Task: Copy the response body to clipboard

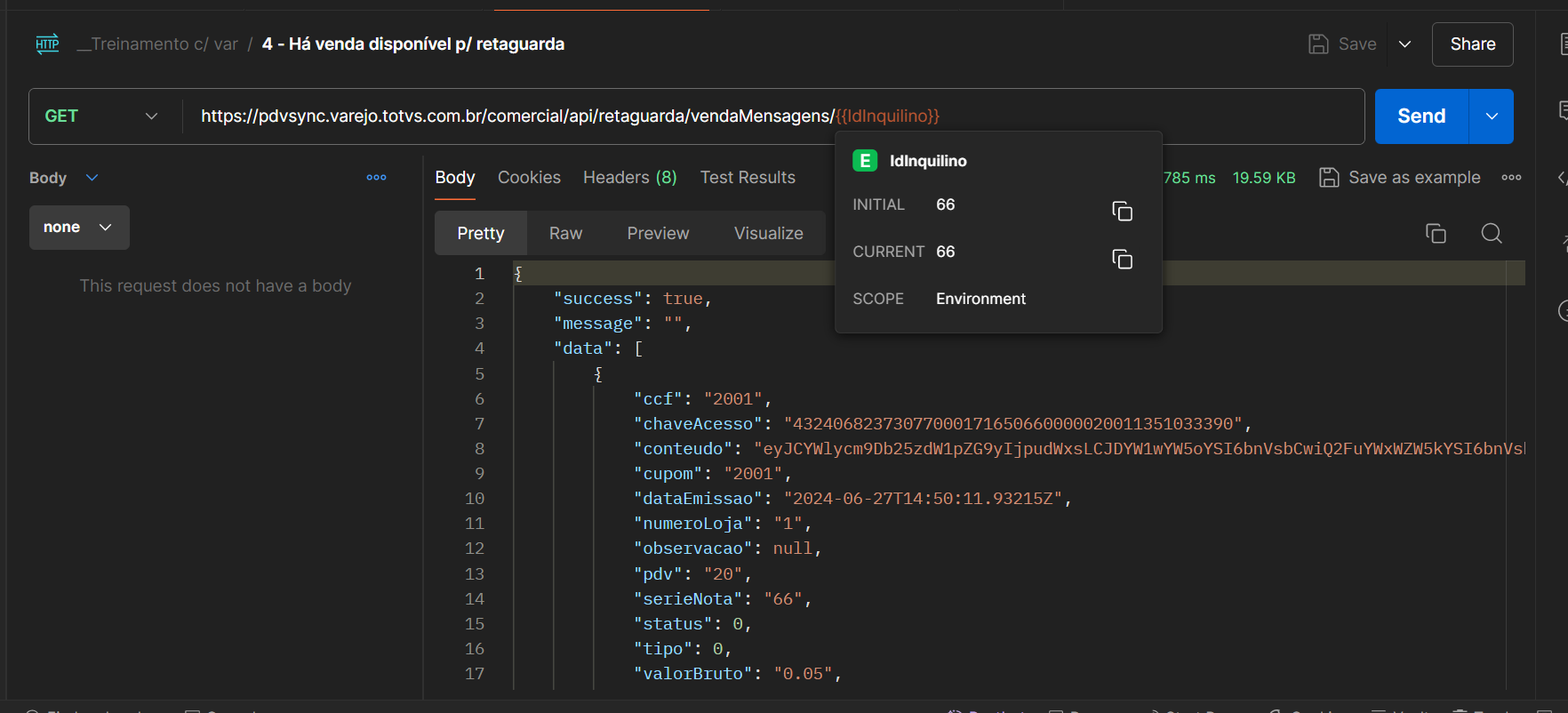Action: pyautogui.click(x=1436, y=233)
